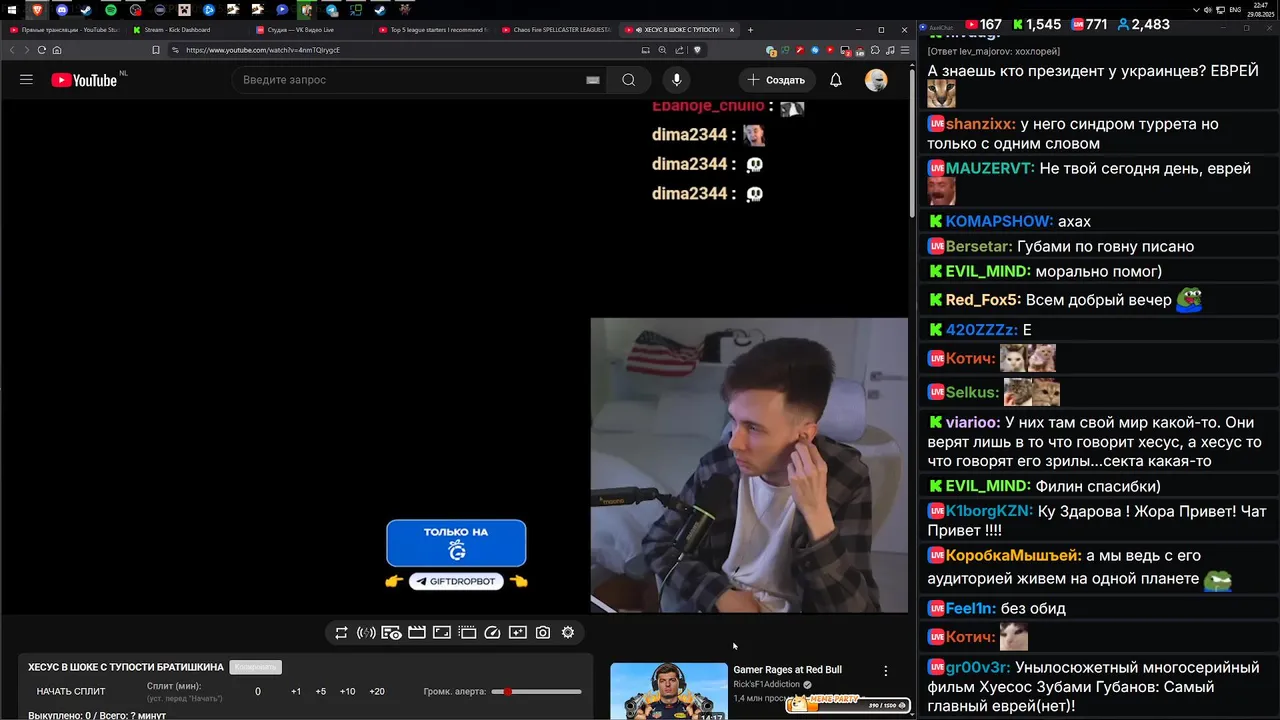Open the taskbar clock and date
The height and width of the screenshot is (720, 1280).
click(1260, 9)
